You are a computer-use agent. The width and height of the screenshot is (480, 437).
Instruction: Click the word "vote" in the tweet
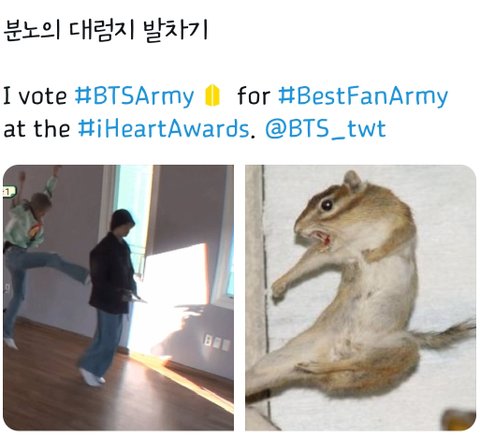click(x=42, y=97)
